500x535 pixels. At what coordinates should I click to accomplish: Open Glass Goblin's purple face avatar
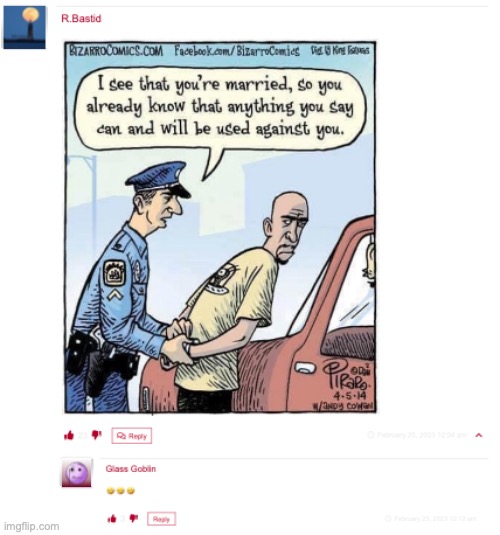click(77, 472)
